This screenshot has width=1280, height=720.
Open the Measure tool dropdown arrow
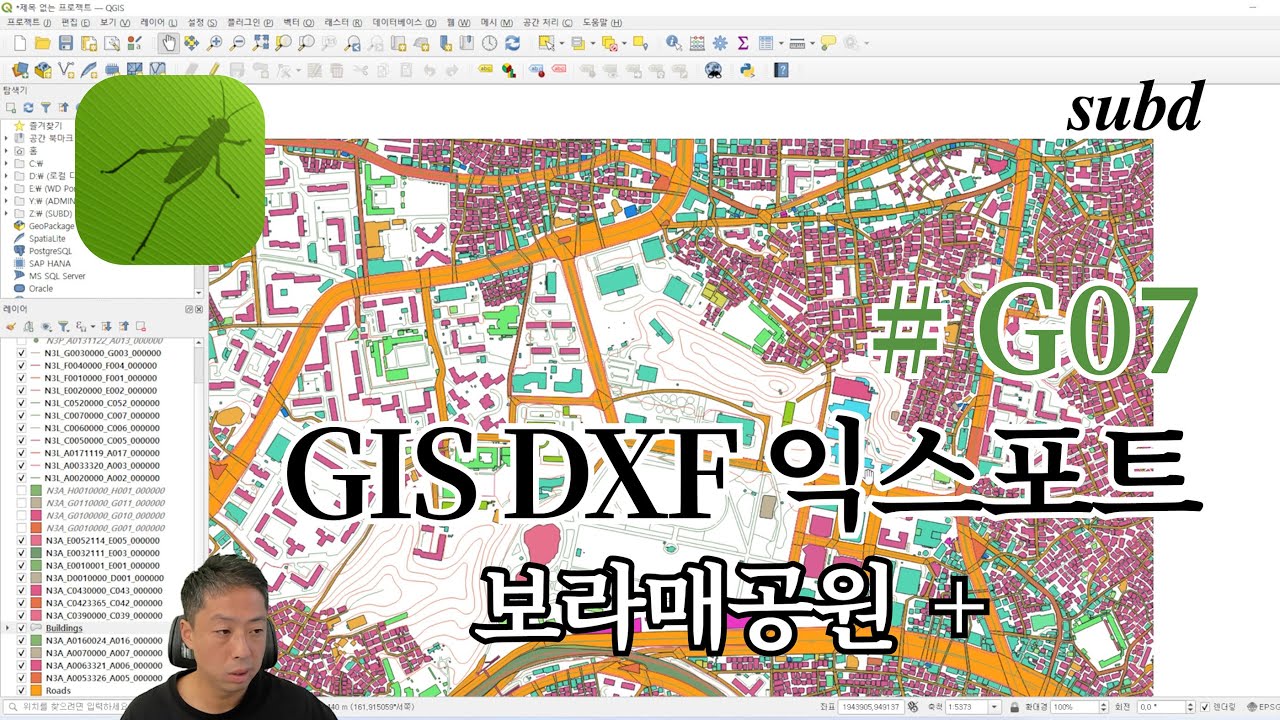(x=811, y=43)
